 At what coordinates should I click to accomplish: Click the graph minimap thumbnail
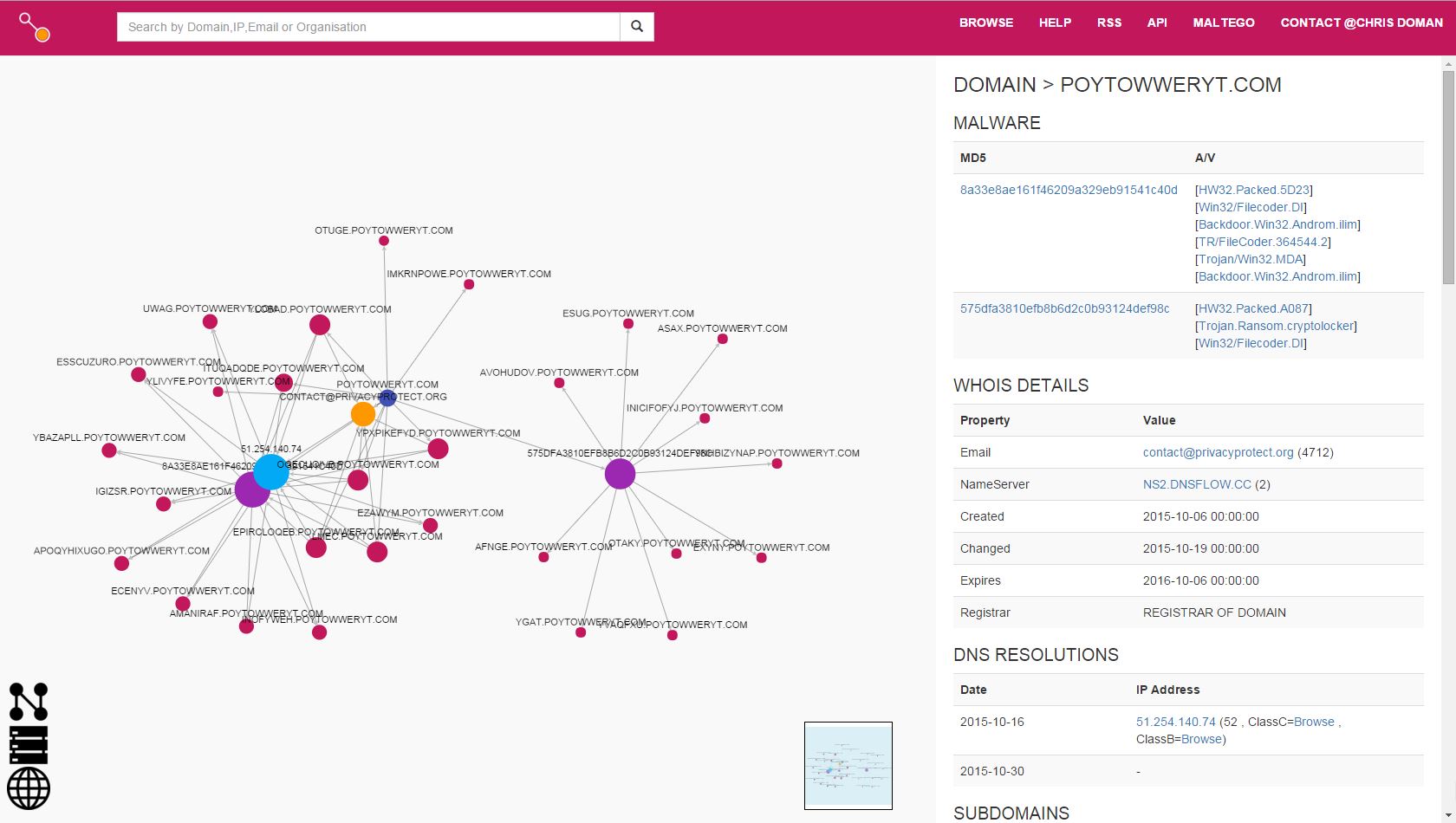click(848, 766)
